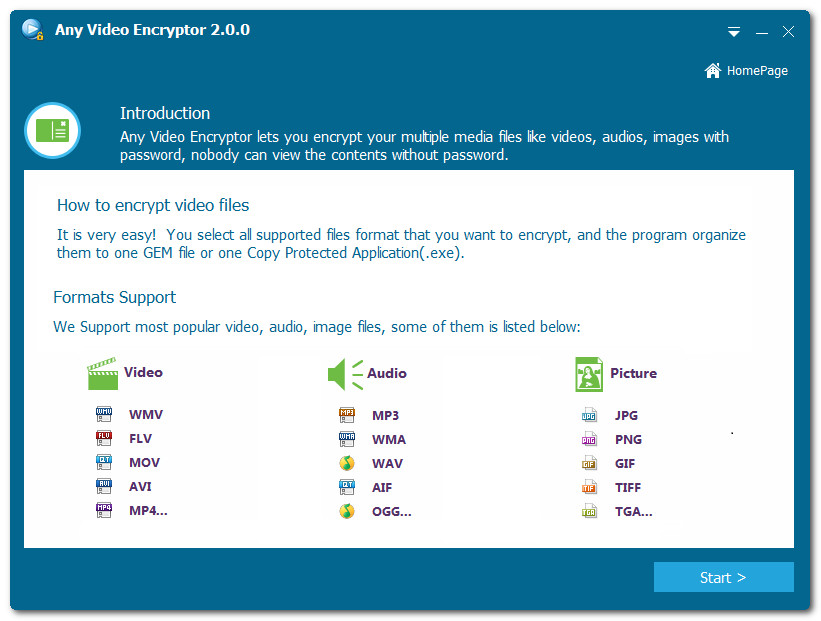The width and height of the screenshot is (821, 621).
Task: Click the 'Introduction' heading
Action: click(x=165, y=113)
